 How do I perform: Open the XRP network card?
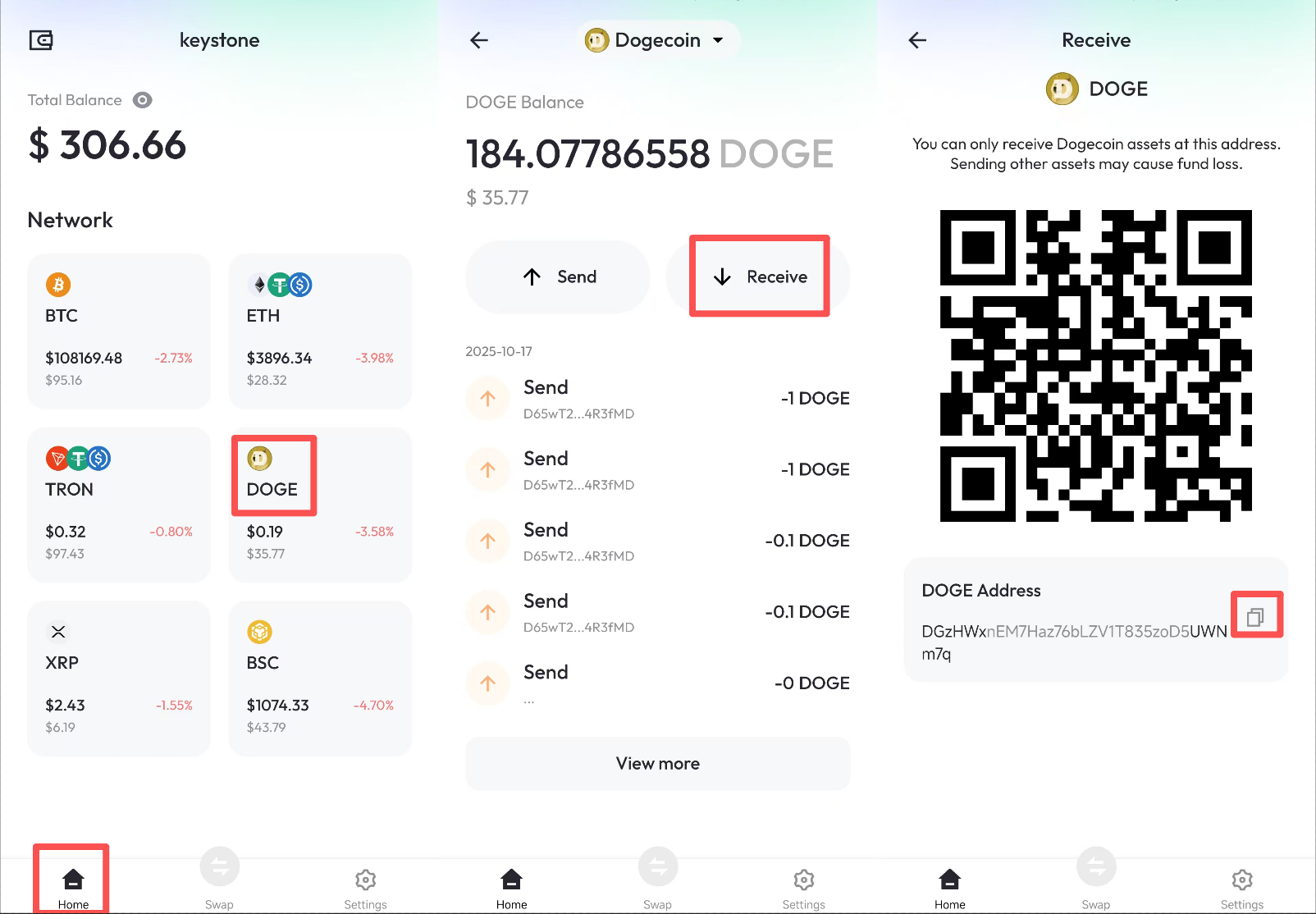[x=119, y=679]
